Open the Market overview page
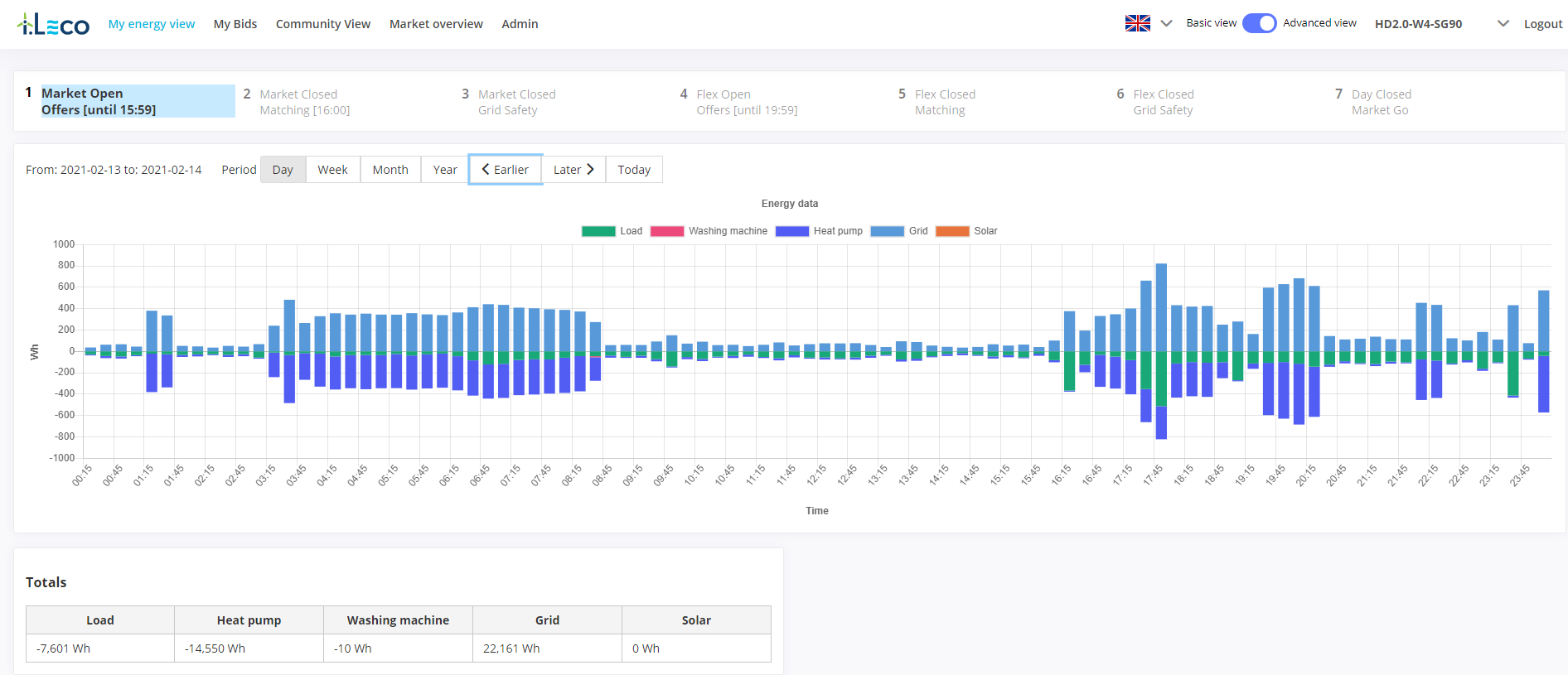The height and width of the screenshot is (675, 1568). click(x=436, y=24)
